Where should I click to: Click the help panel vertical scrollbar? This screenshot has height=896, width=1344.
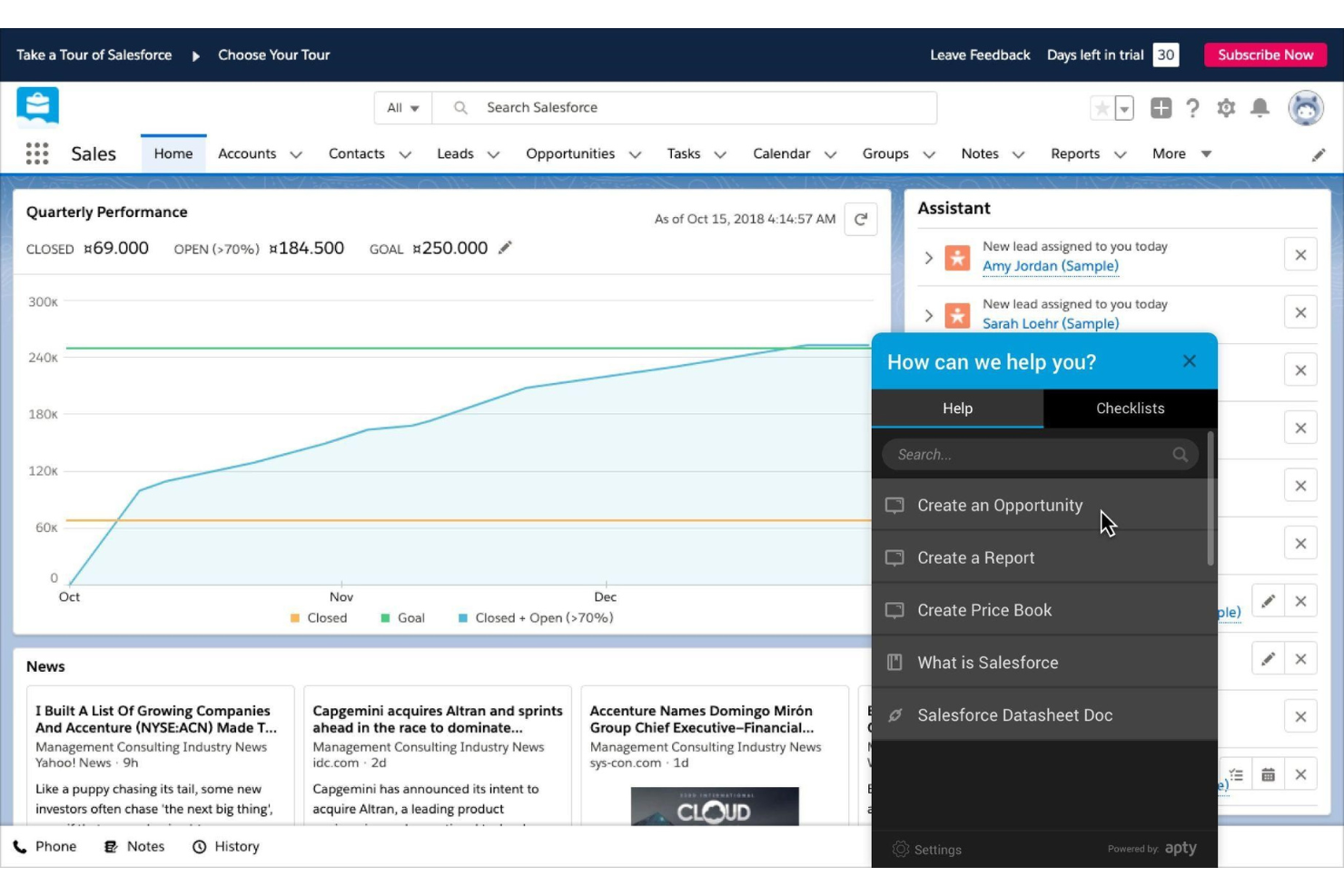(1211, 498)
